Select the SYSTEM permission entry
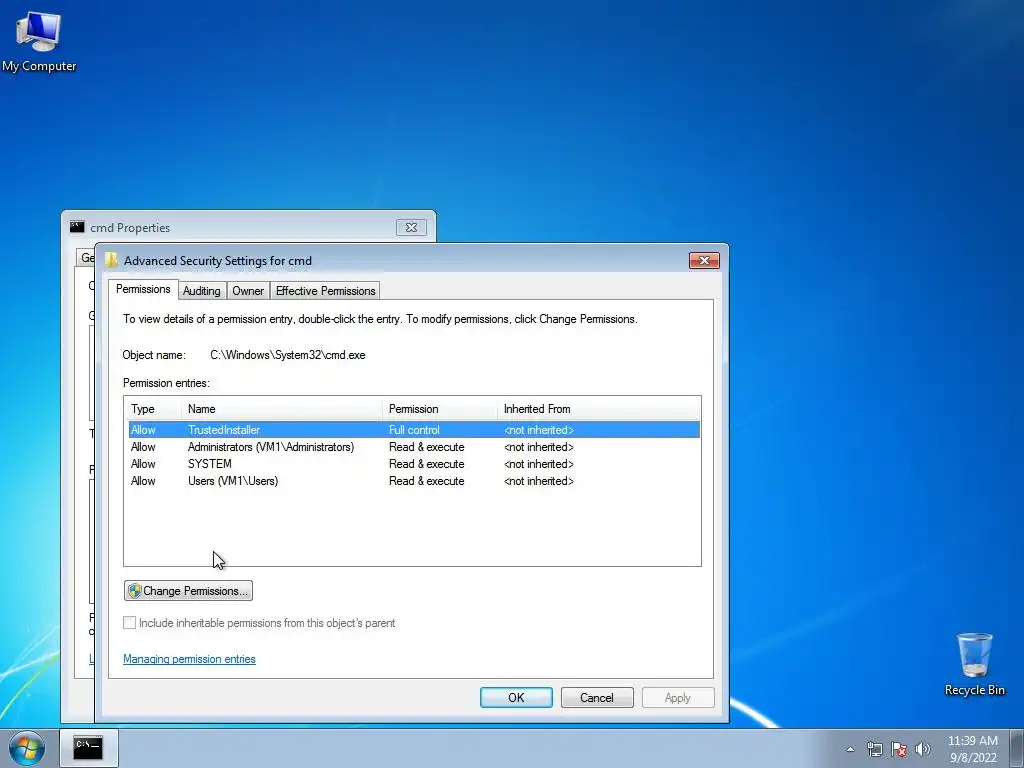1024x768 pixels. pyautogui.click(x=414, y=464)
